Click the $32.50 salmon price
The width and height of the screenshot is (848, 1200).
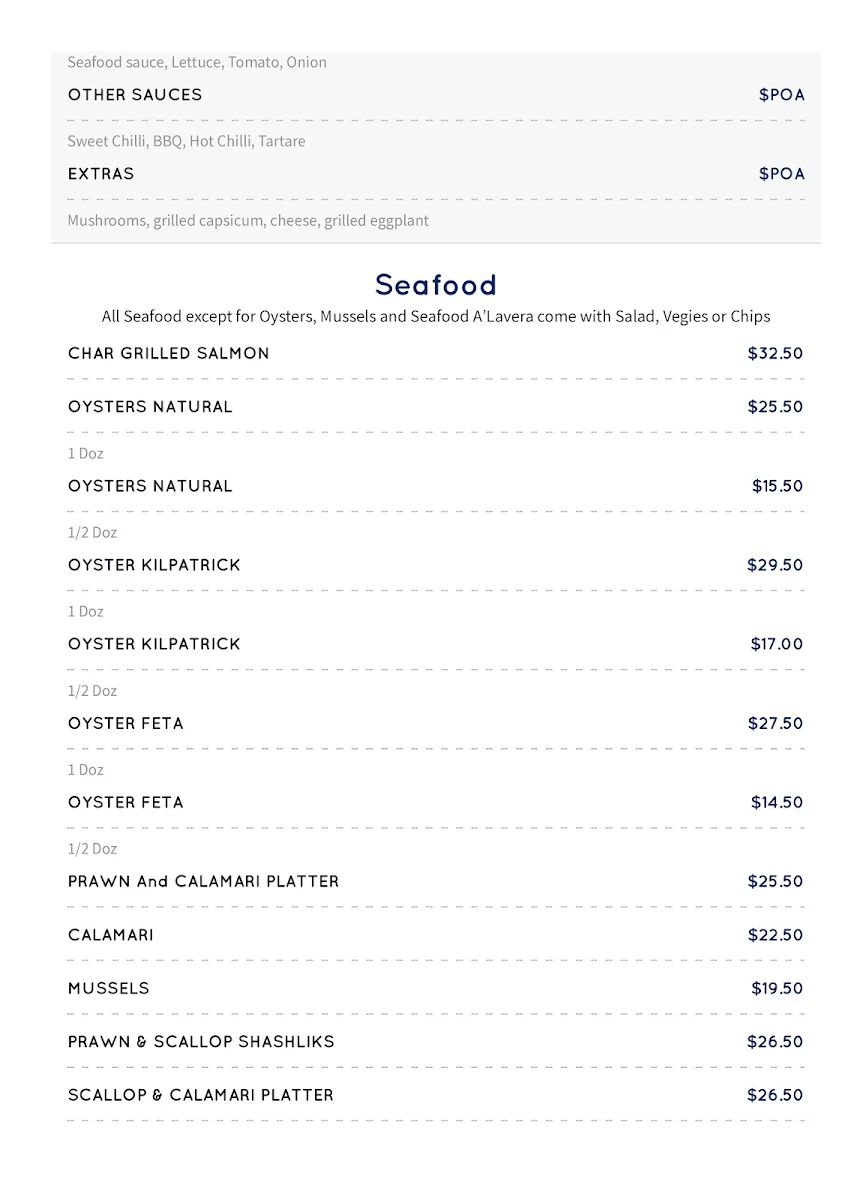[775, 353]
